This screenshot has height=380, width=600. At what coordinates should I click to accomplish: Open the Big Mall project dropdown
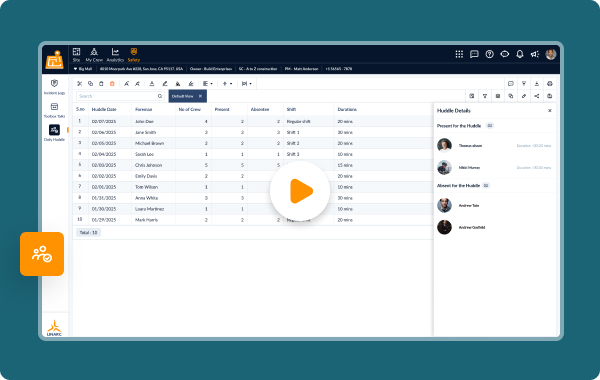pyautogui.click(x=83, y=69)
